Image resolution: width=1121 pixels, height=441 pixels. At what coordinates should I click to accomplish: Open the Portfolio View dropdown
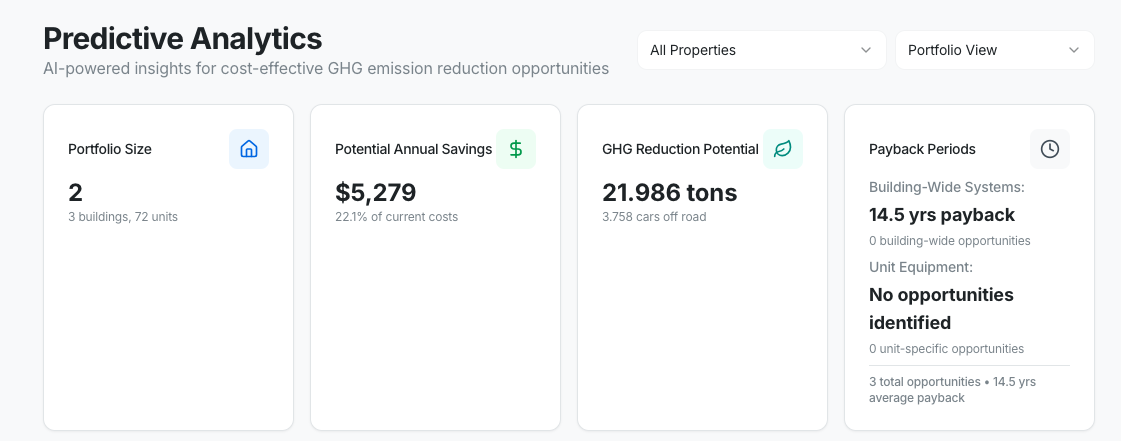(993, 50)
